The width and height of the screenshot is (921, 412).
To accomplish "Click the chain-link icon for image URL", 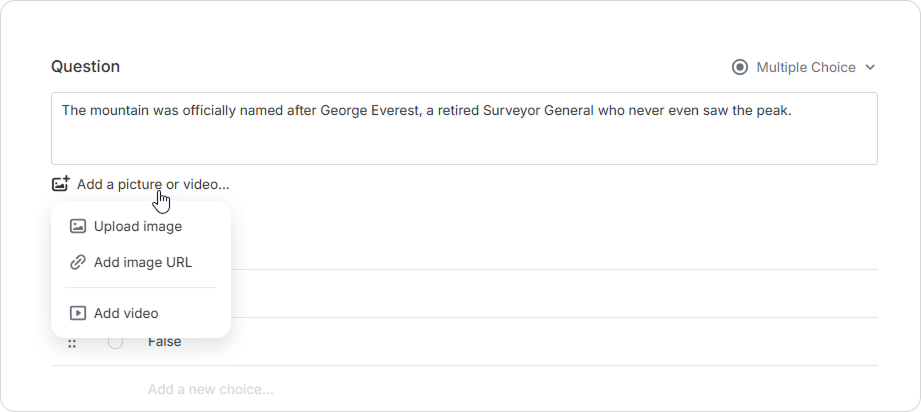I will tap(78, 262).
